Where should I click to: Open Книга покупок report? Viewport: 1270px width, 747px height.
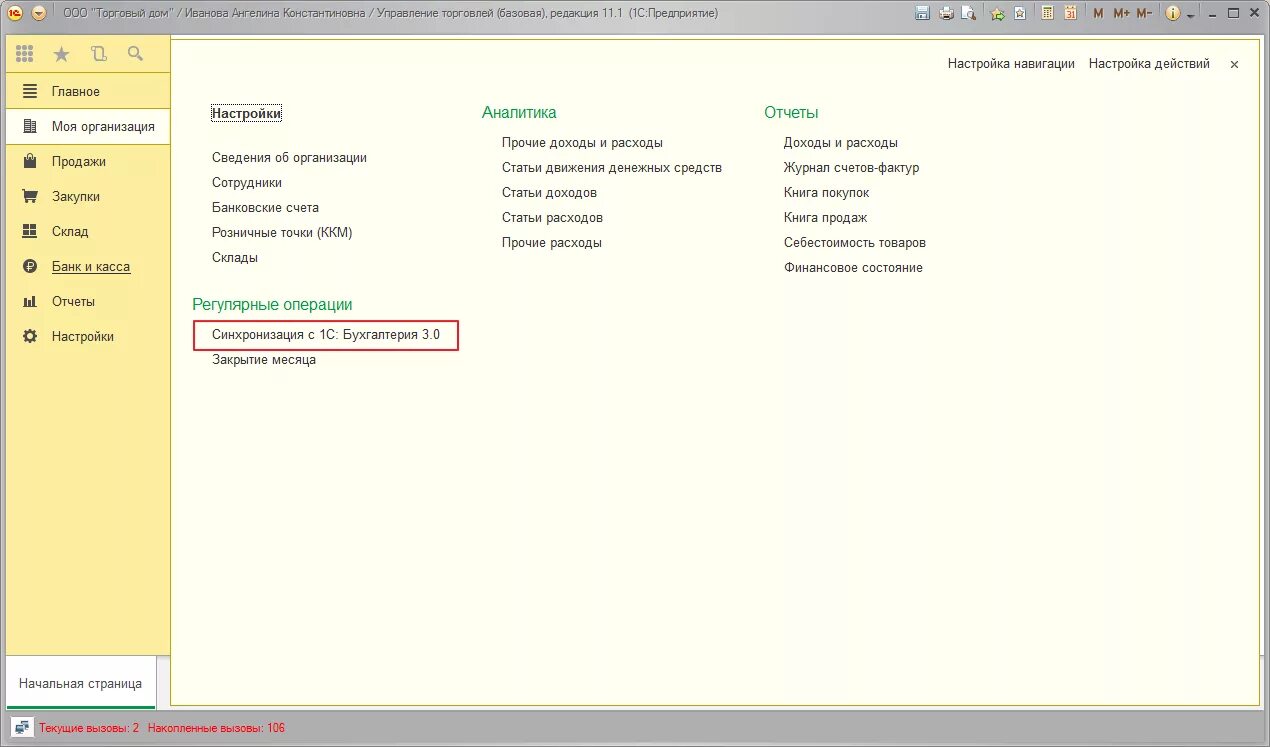[x=826, y=192]
